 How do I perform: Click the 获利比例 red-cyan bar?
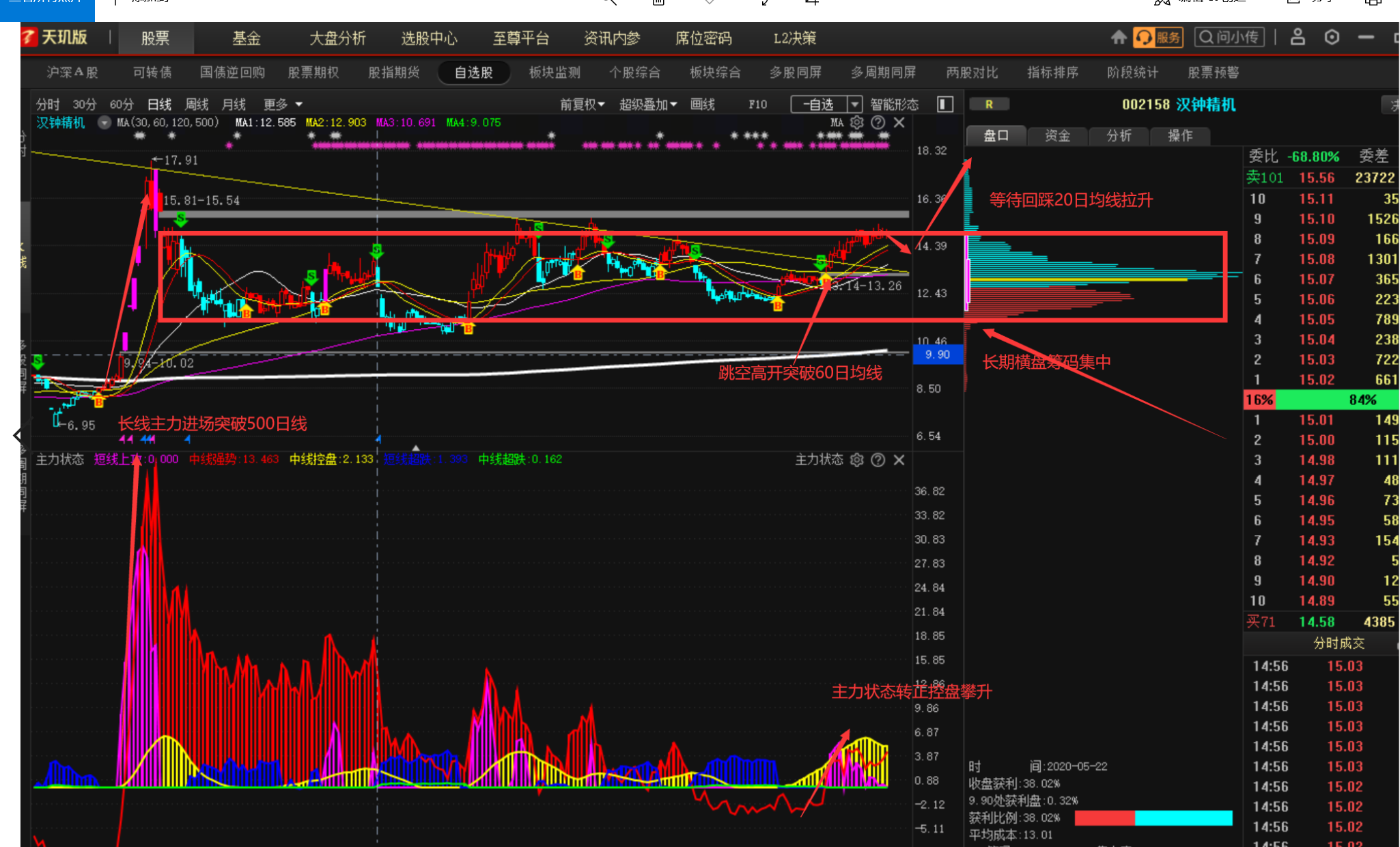pyautogui.click(x=1153, y=818)
